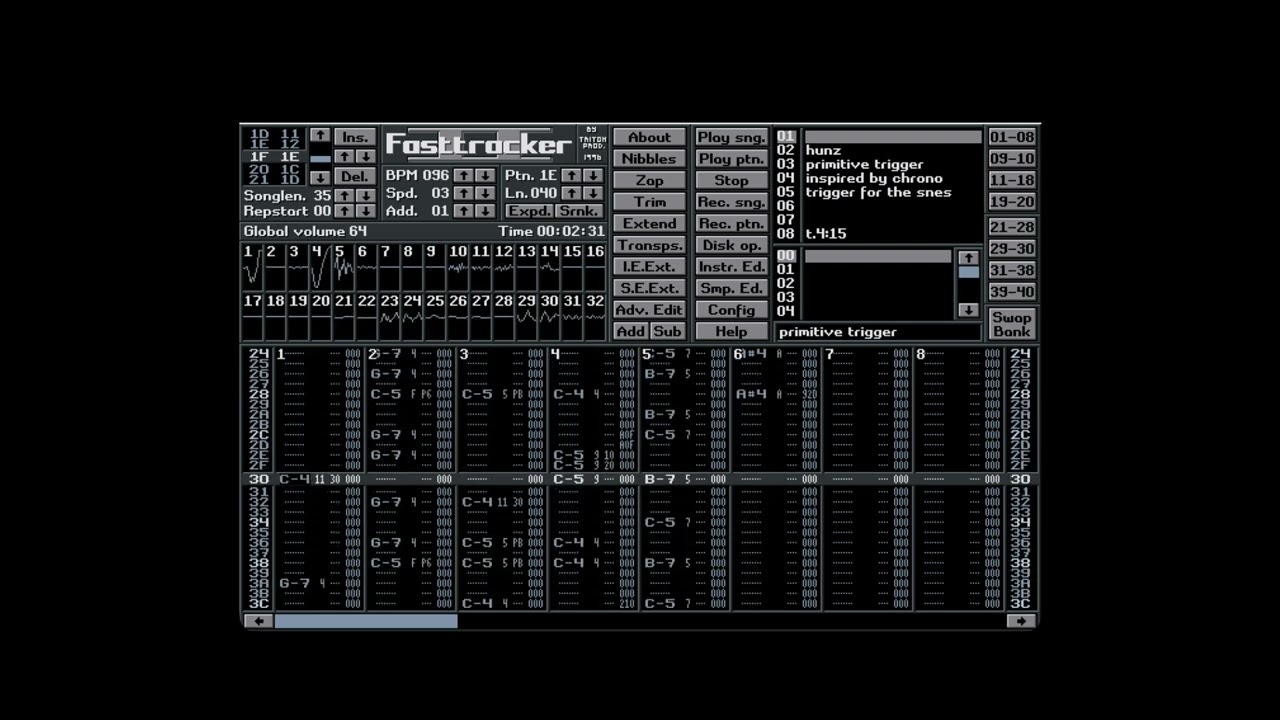The image size is (1280, 720).
Task: Increase the BPM with the up arrow
Action: pos(462,175)
